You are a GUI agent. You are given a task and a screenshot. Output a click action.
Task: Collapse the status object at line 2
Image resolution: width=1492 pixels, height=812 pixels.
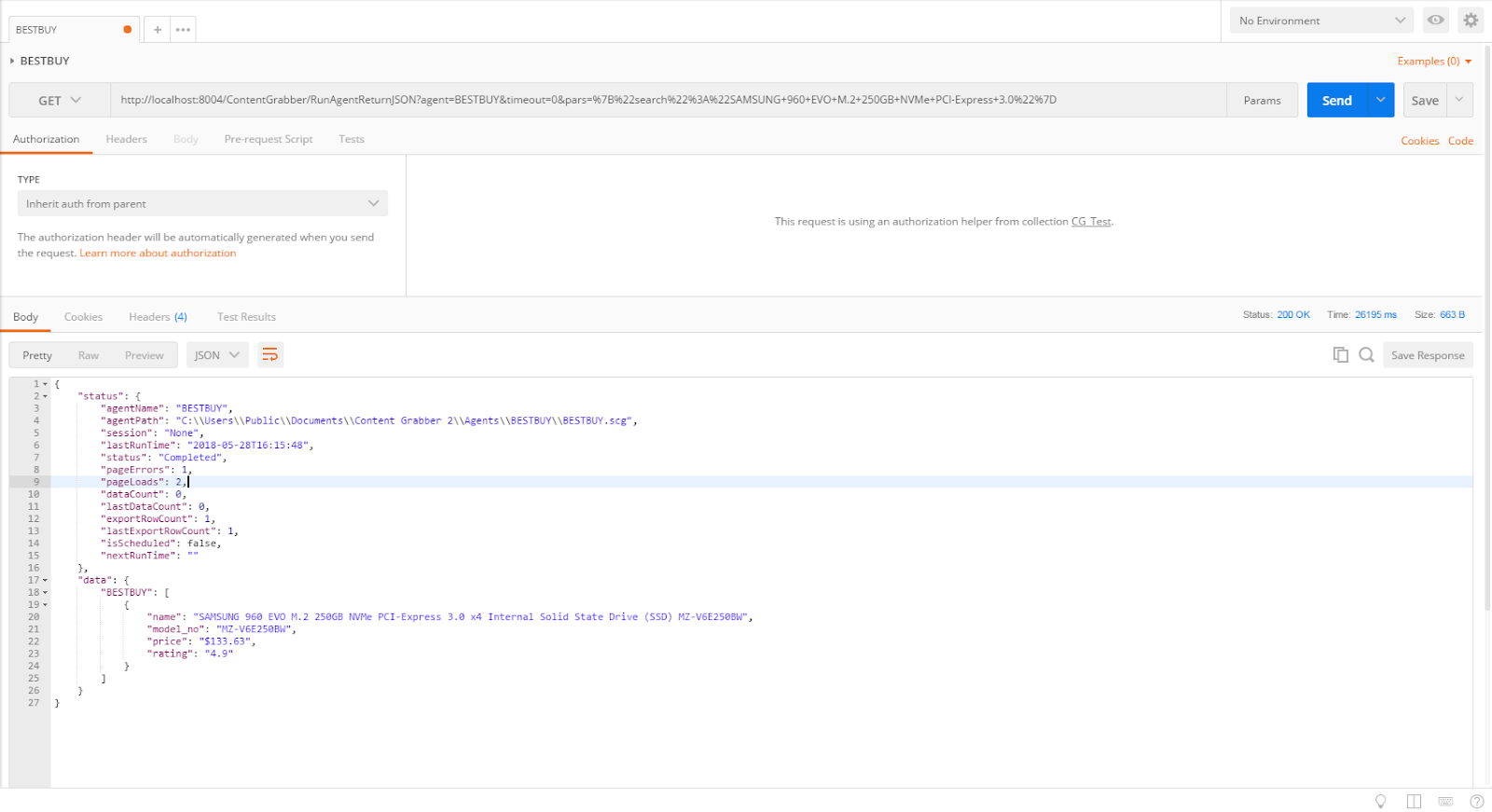pos(45,396)
